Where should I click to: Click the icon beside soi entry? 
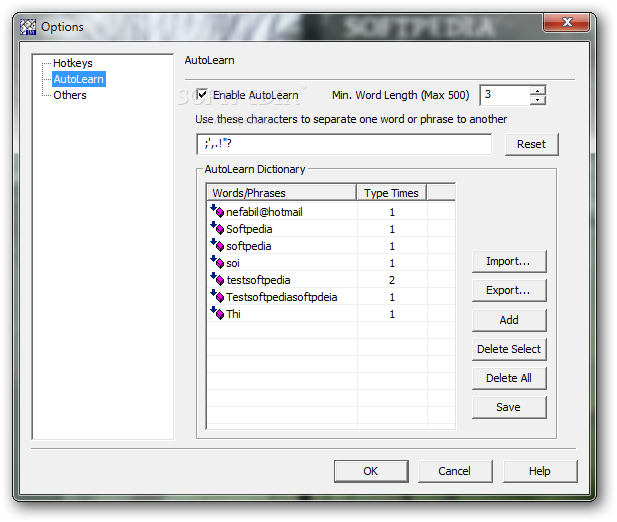click(217, 262)
